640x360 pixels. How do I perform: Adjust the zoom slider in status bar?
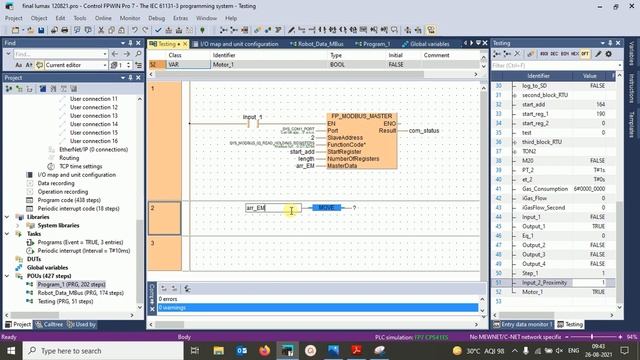pyautogui.click(x=592, y=337)
